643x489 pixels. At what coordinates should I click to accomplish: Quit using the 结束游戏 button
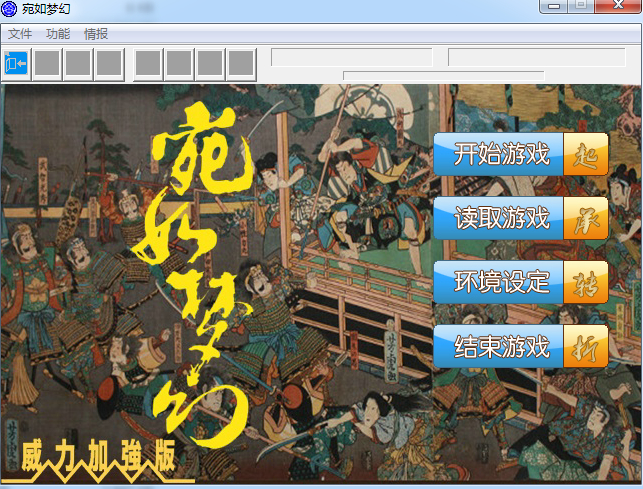point(521,346)
